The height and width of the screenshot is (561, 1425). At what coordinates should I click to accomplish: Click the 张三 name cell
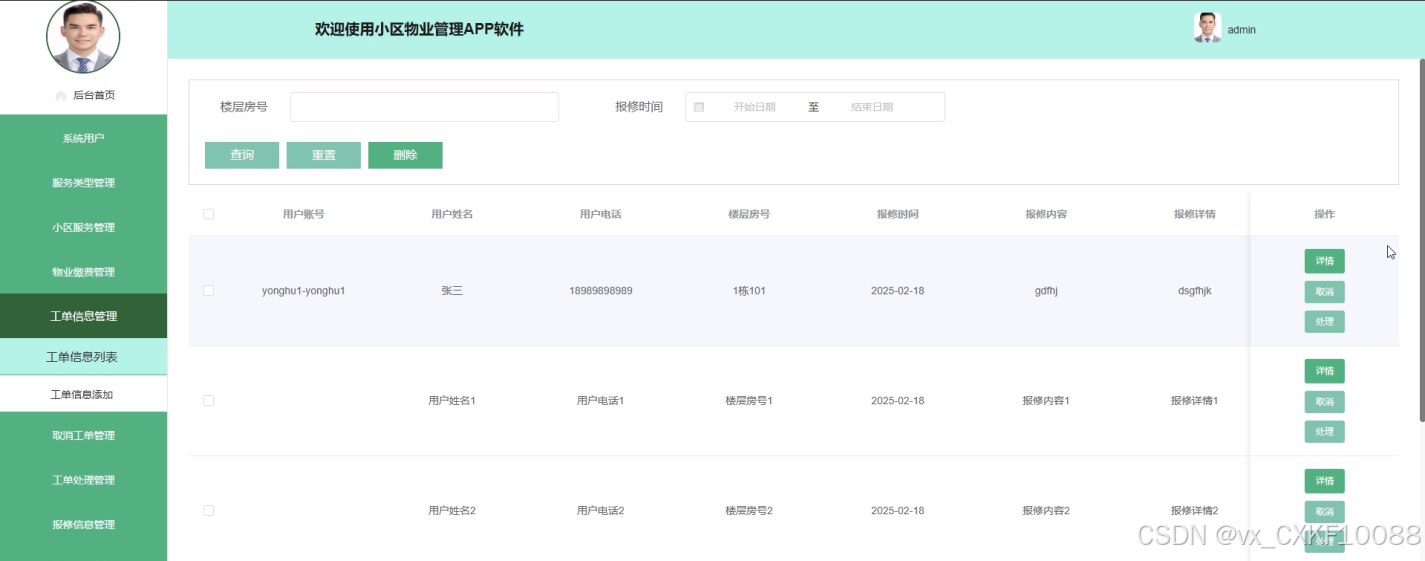(452, 291)
